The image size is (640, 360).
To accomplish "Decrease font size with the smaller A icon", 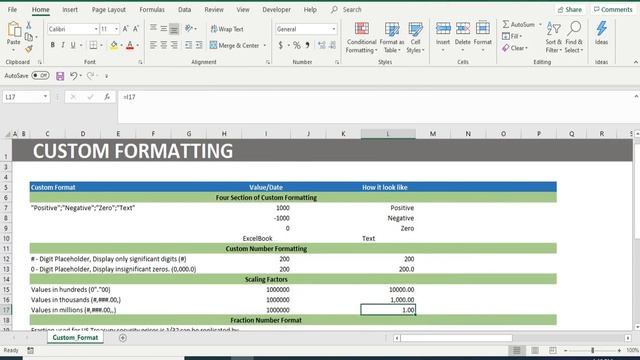I will click(x=136, y=29).
